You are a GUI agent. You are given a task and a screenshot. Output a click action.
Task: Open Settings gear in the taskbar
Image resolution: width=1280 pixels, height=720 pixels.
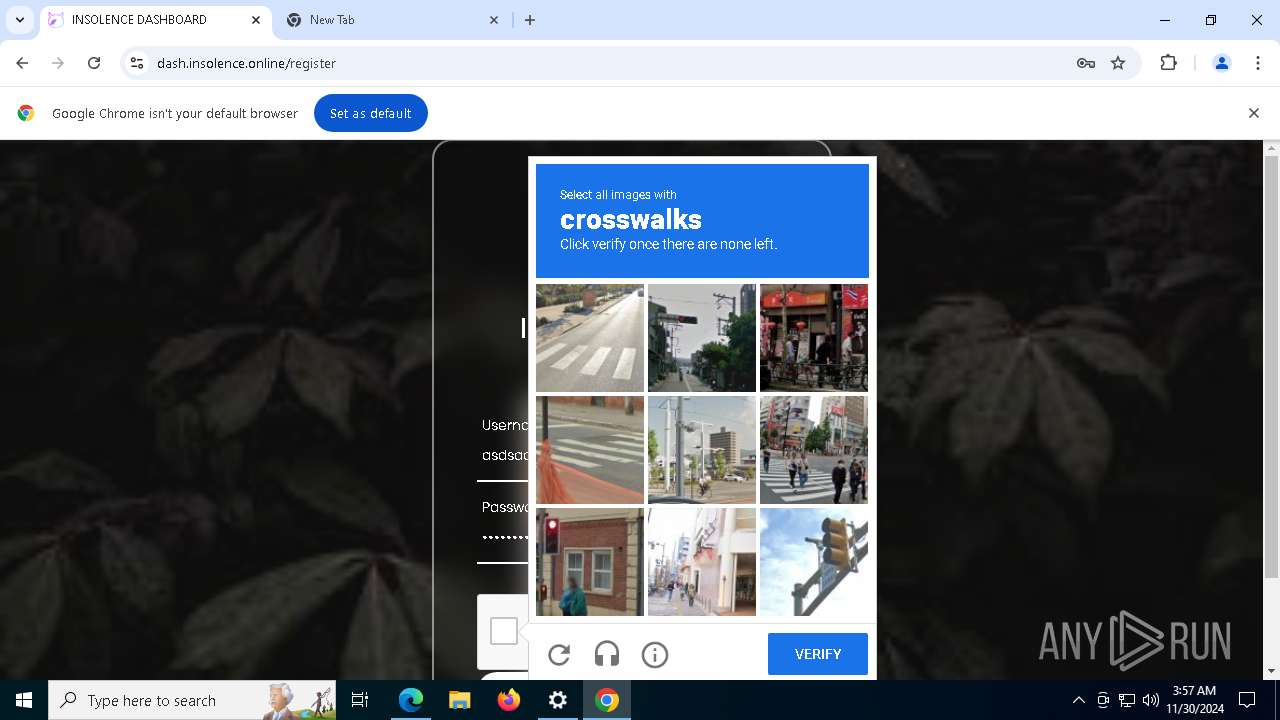[557, 700]
